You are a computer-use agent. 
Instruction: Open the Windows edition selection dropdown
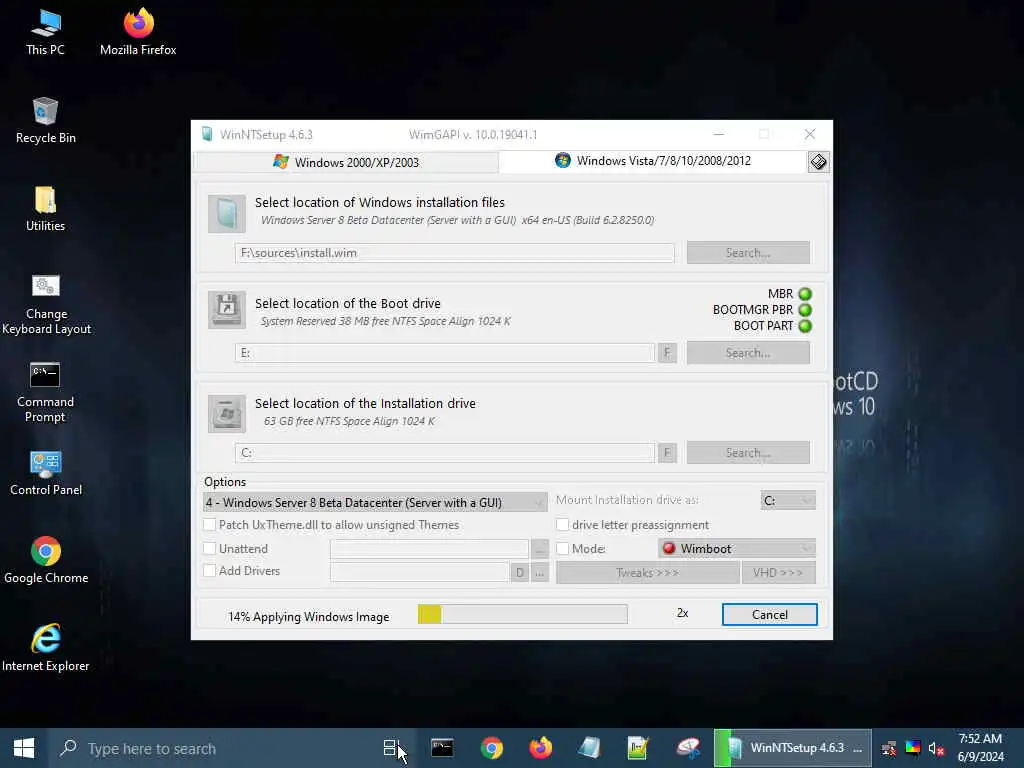[376, 502]
